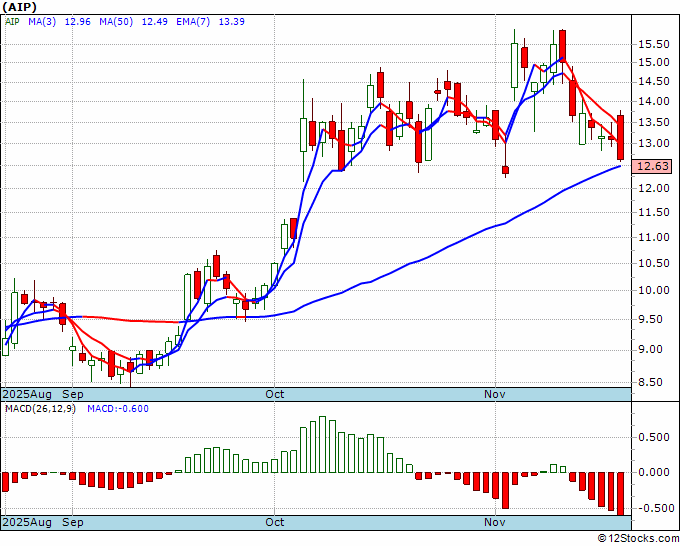The image size is (680, 546).
Task: Click the Sep label on price chart axis
Action: click(73, 394)
